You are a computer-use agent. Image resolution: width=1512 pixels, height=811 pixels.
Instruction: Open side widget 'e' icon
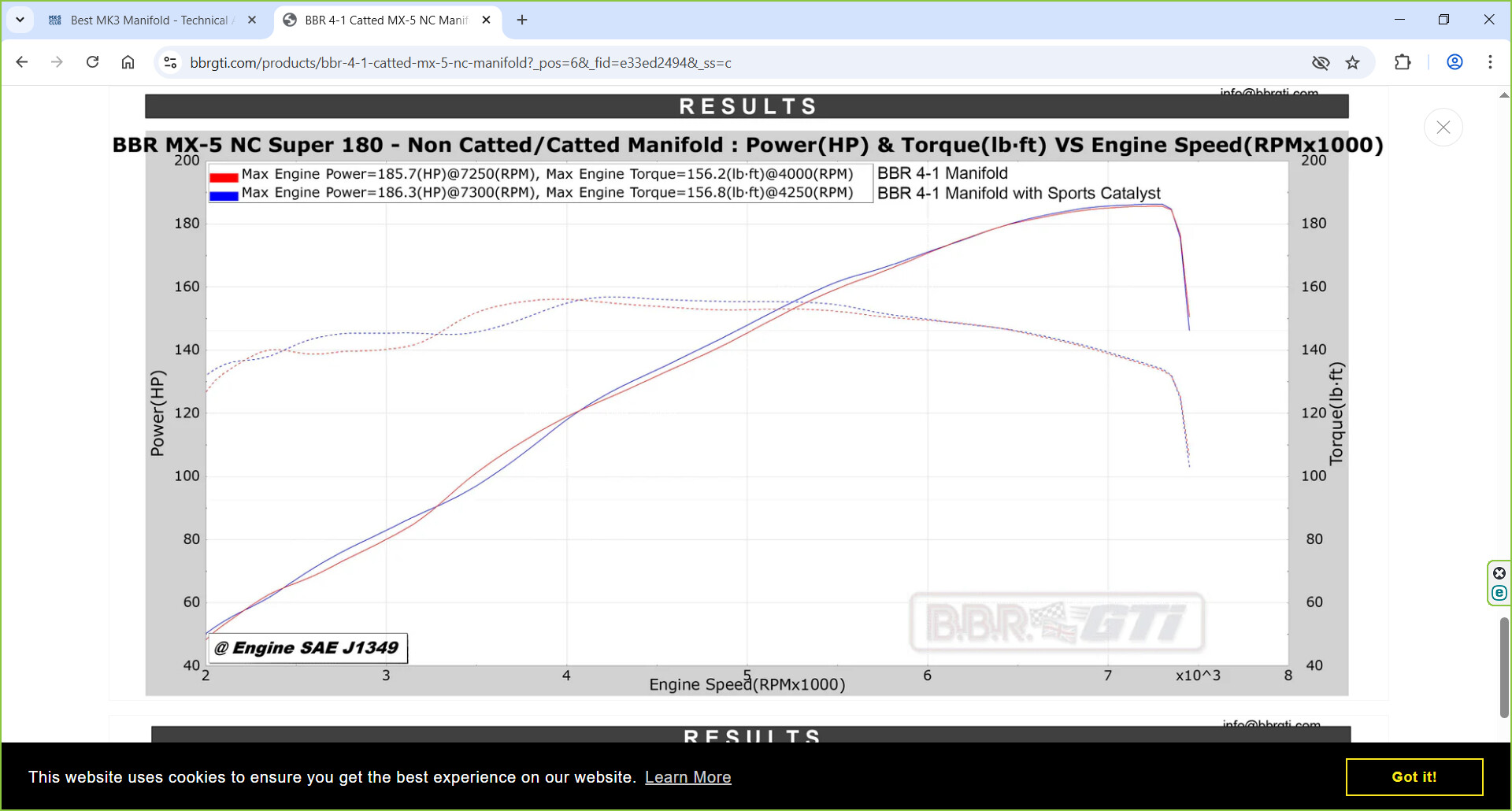tap(1499, 593)
